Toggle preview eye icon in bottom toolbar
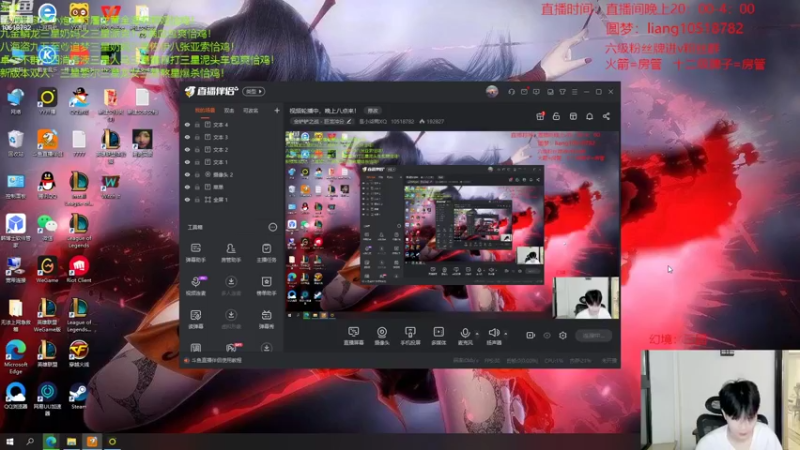800x450 pixels. click(547, 335)
